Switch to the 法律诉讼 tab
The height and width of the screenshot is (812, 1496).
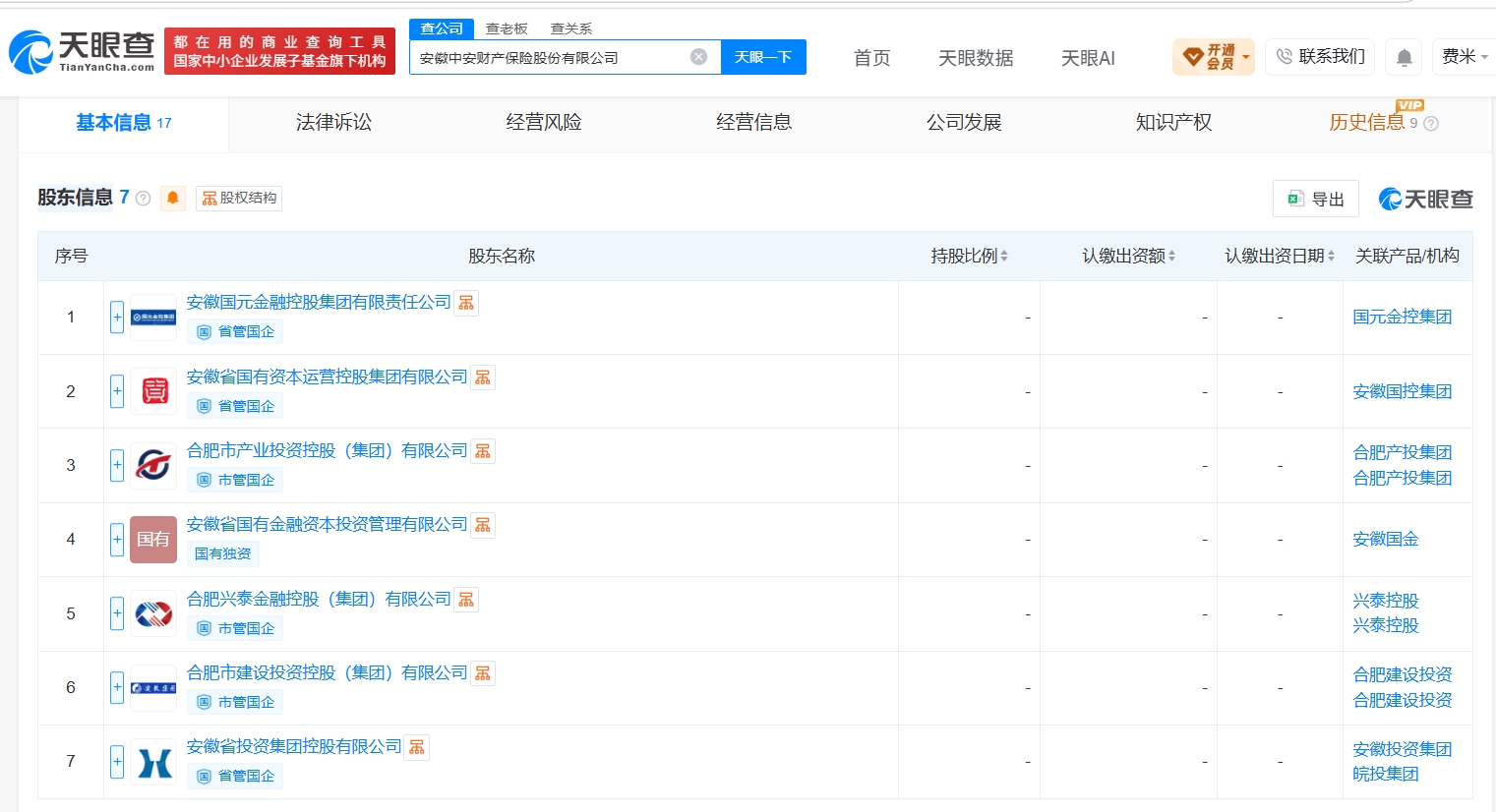(x=333, y=122)
